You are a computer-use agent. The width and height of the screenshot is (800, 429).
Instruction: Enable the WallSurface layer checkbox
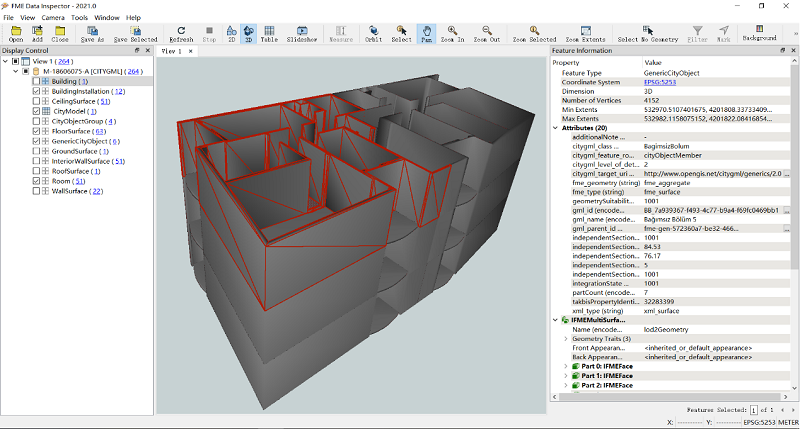click(x=36, y=191)
